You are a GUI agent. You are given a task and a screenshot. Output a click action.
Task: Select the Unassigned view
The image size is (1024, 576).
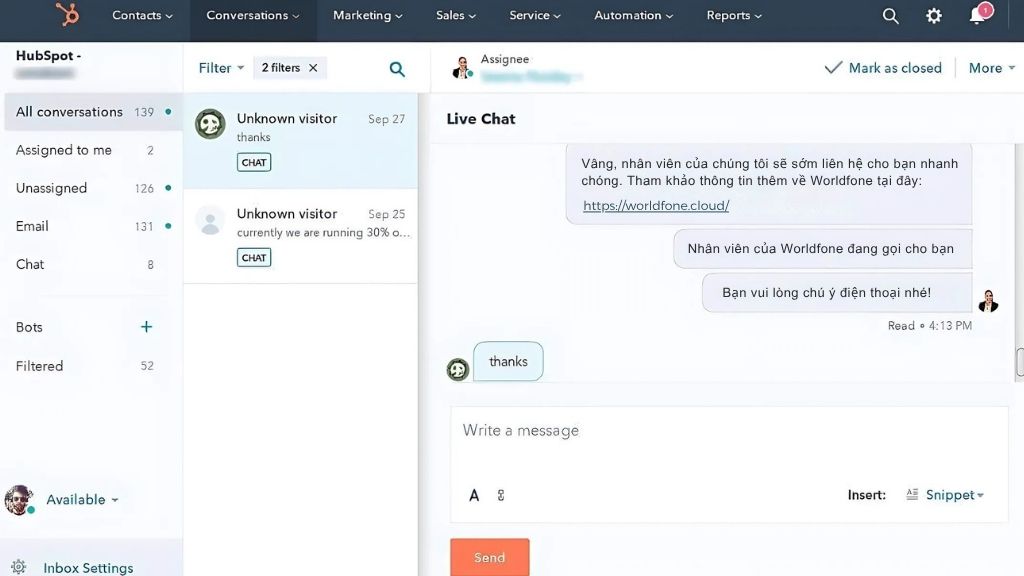pos(93,188)
